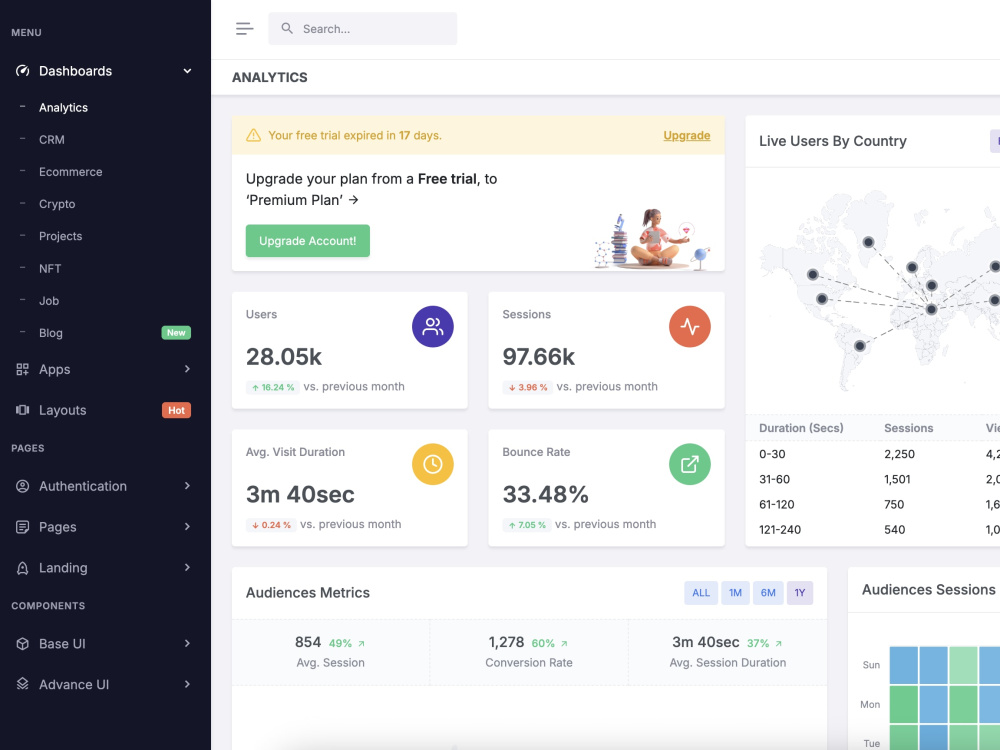The height and width of the screenshot is (750, 1000).
Task: Click the 121-240 duration row
Action: [x=872, y=529]
